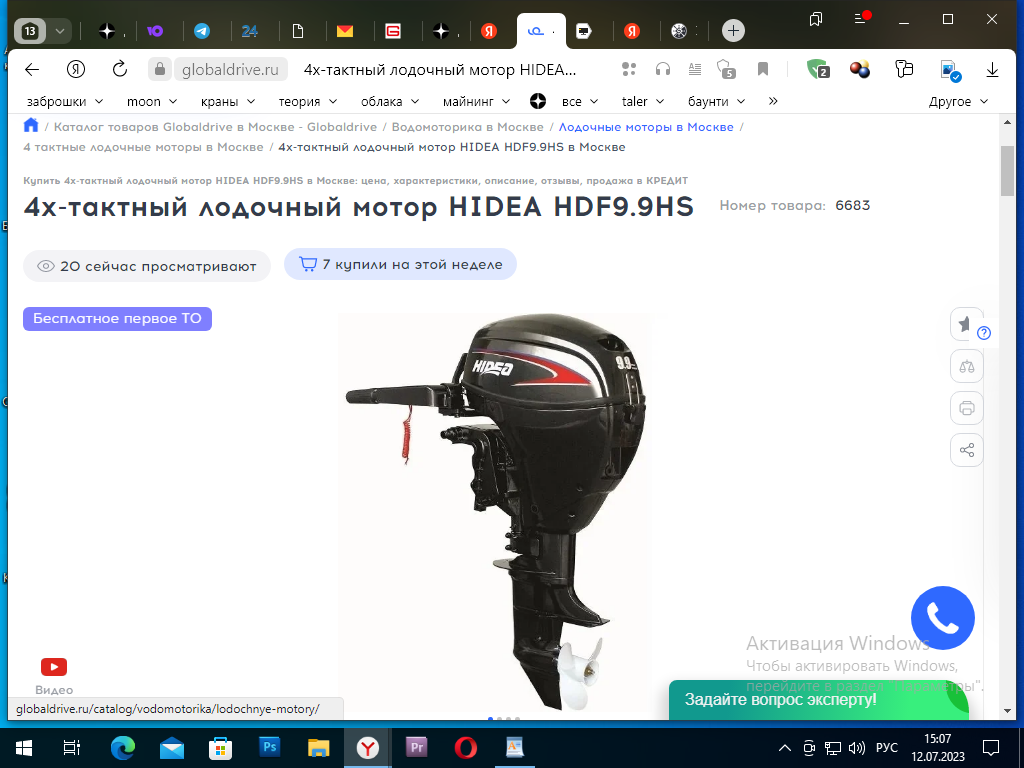Viewport: 1024px width, 768px height.
Task: Open the colored balls extension icon
Action: (860, 69)
